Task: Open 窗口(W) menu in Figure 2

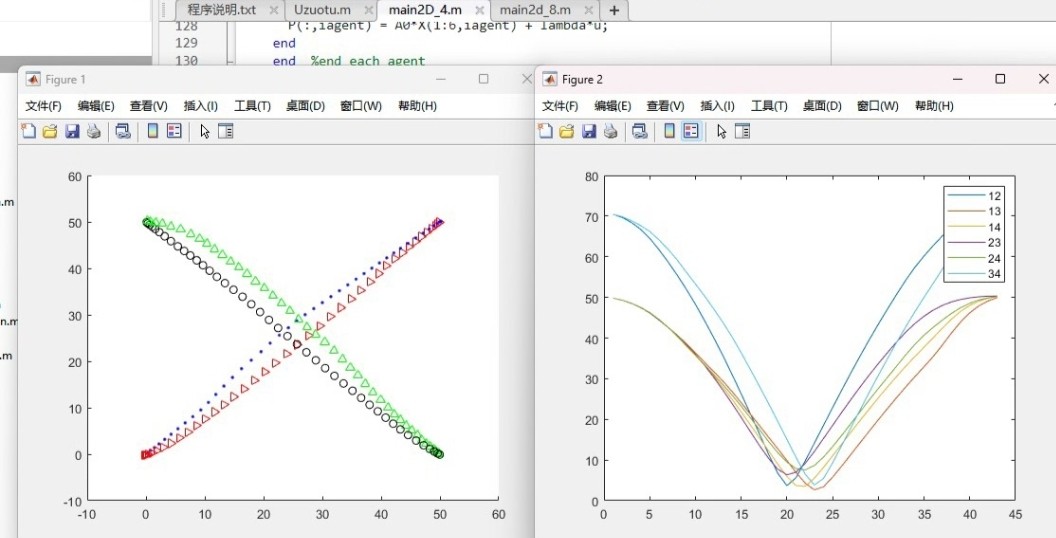Action: click(878, 106)
